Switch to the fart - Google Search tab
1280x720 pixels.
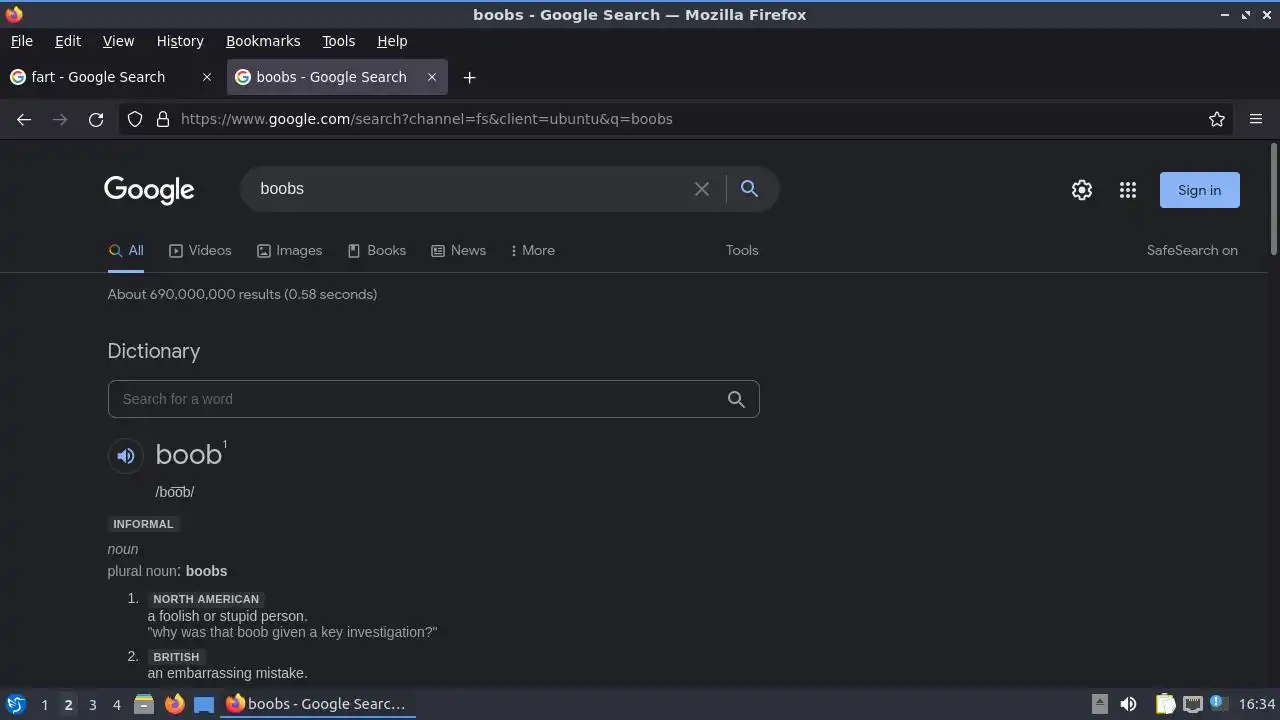(110, 77)
